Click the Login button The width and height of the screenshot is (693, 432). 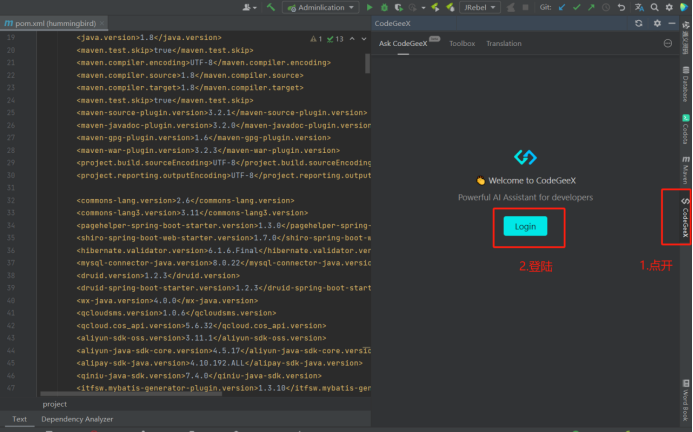pos(525,226)
